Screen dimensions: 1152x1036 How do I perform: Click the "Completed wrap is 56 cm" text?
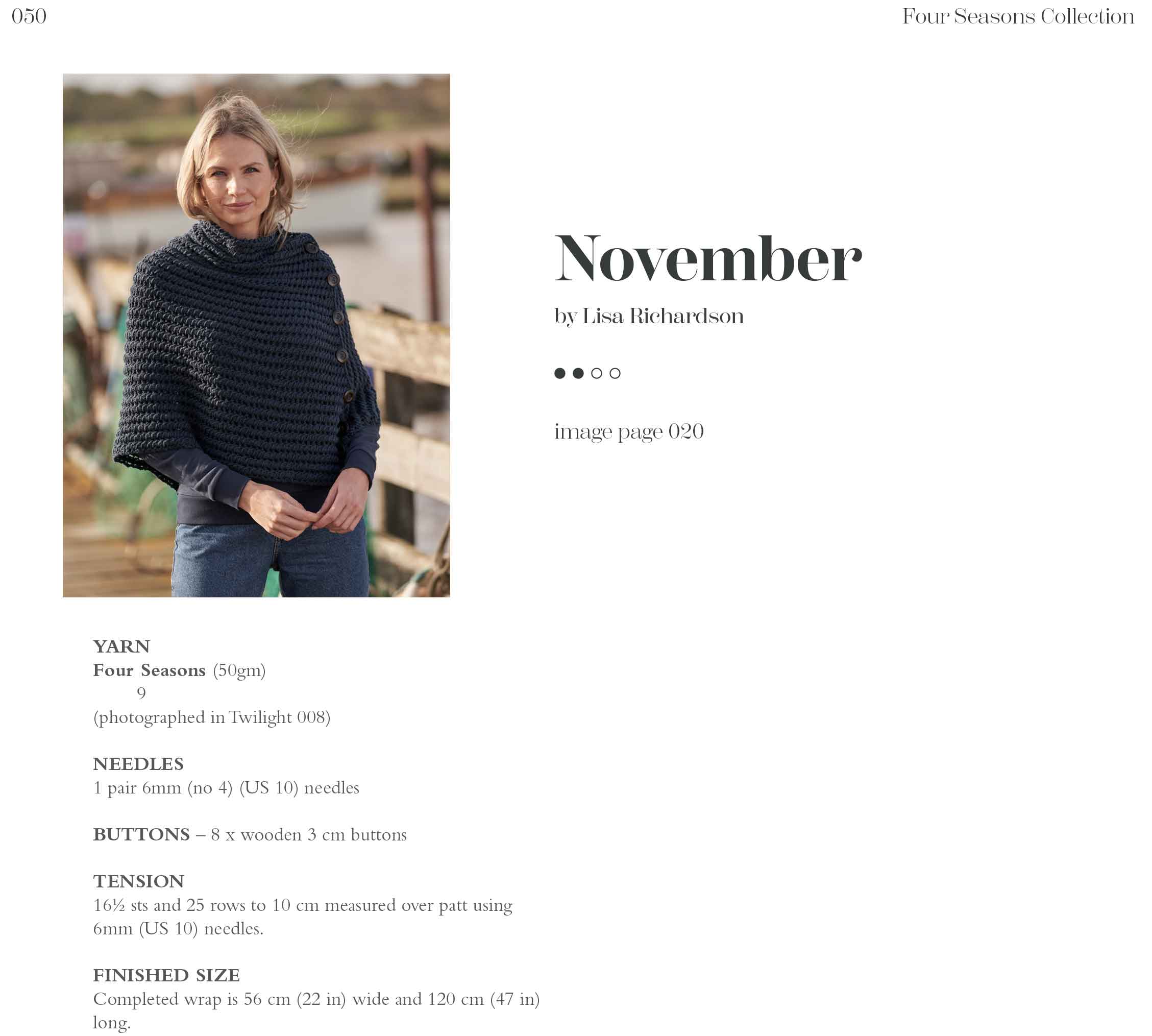pos(316,999)
